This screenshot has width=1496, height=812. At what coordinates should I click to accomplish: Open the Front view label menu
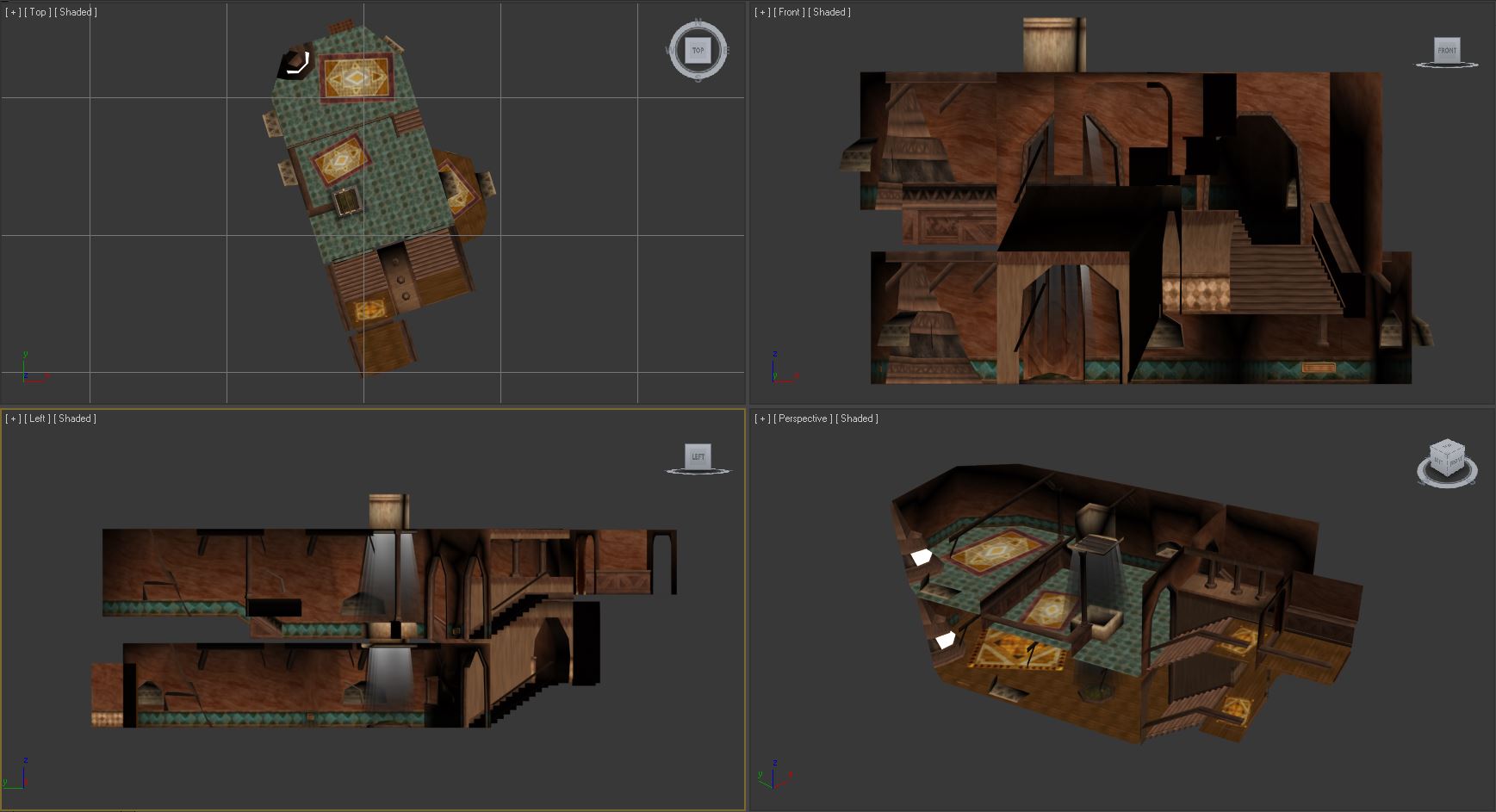click(x=789, y=12)
